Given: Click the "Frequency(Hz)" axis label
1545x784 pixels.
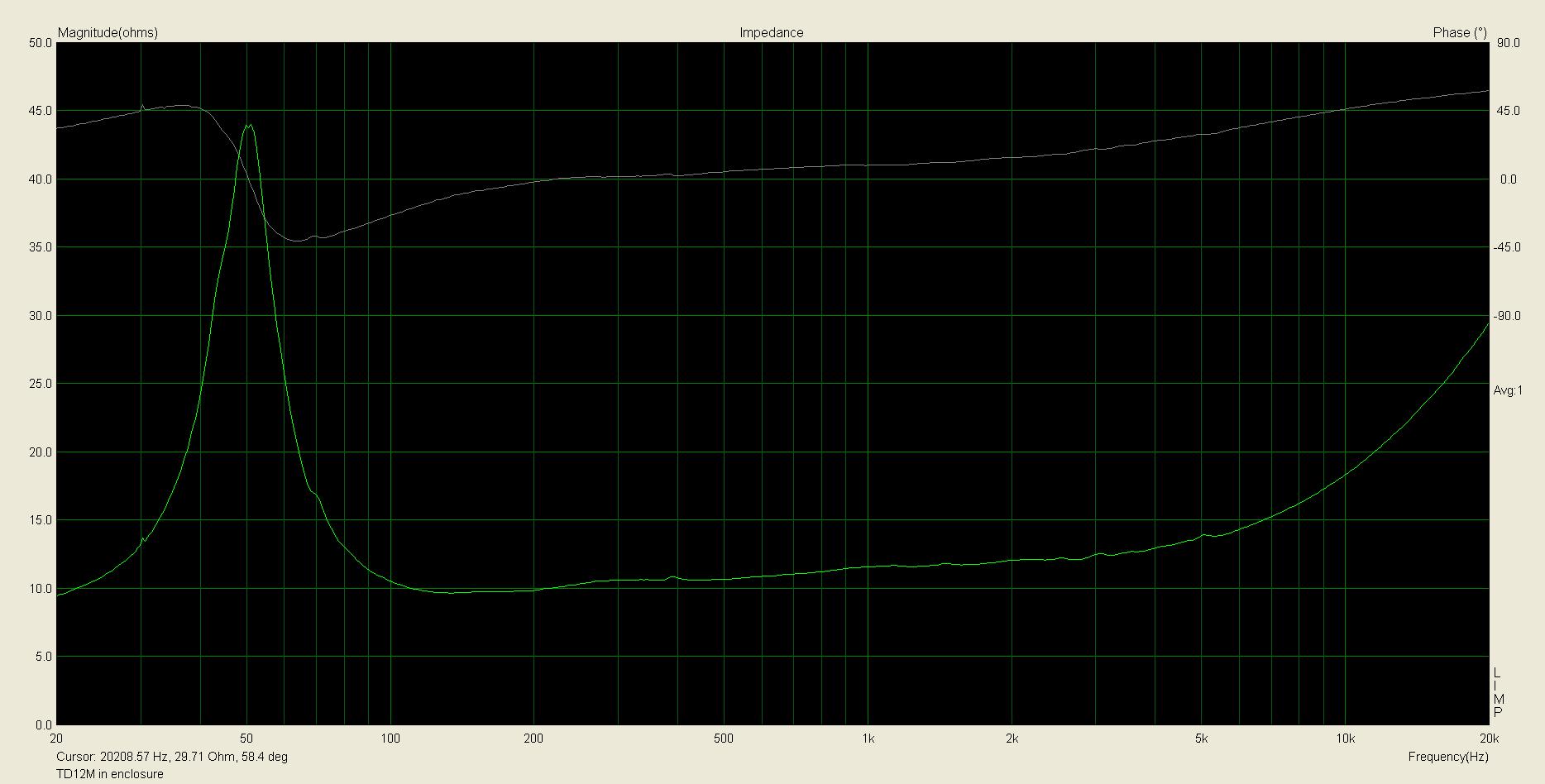Looking at the screenshot, I should pos(1447,757).
